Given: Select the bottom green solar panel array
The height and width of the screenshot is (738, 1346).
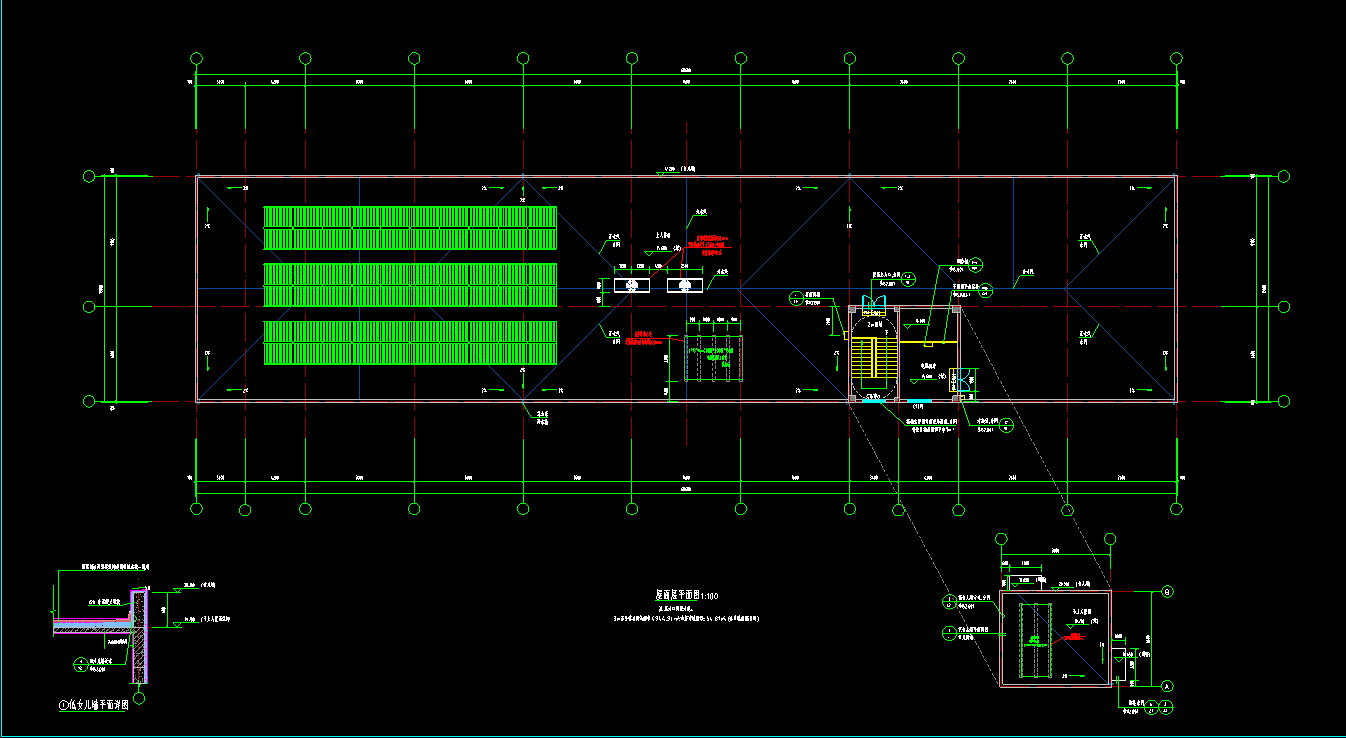Looking at the screenshot, I should pyautogui.click(x=410, y=343).
